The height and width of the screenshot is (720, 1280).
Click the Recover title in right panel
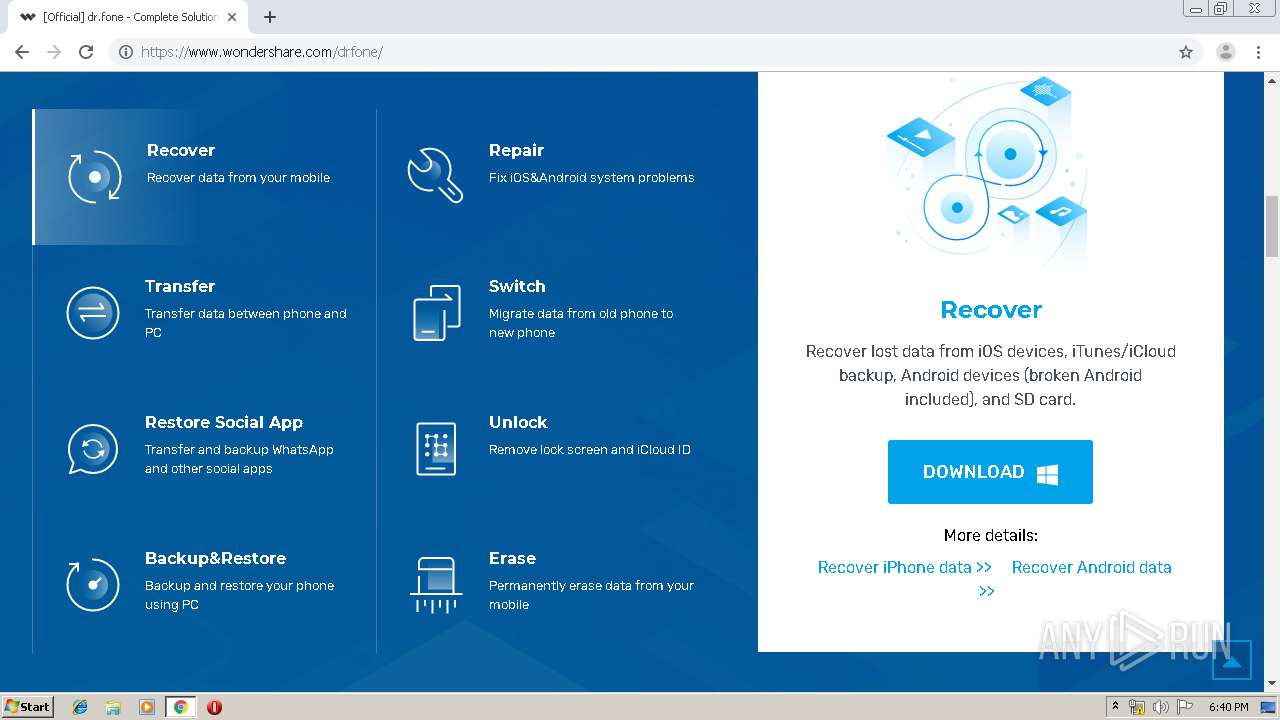point(991,310)
